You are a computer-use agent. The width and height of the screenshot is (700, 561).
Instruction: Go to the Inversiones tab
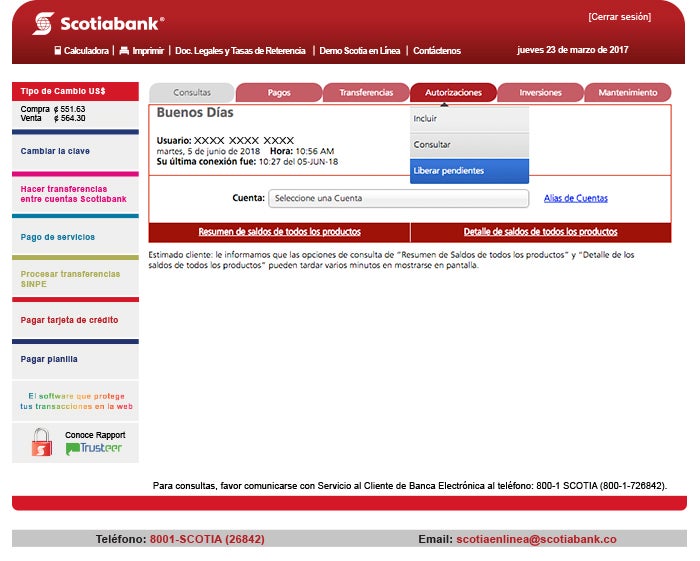click(x=540, y=93)
